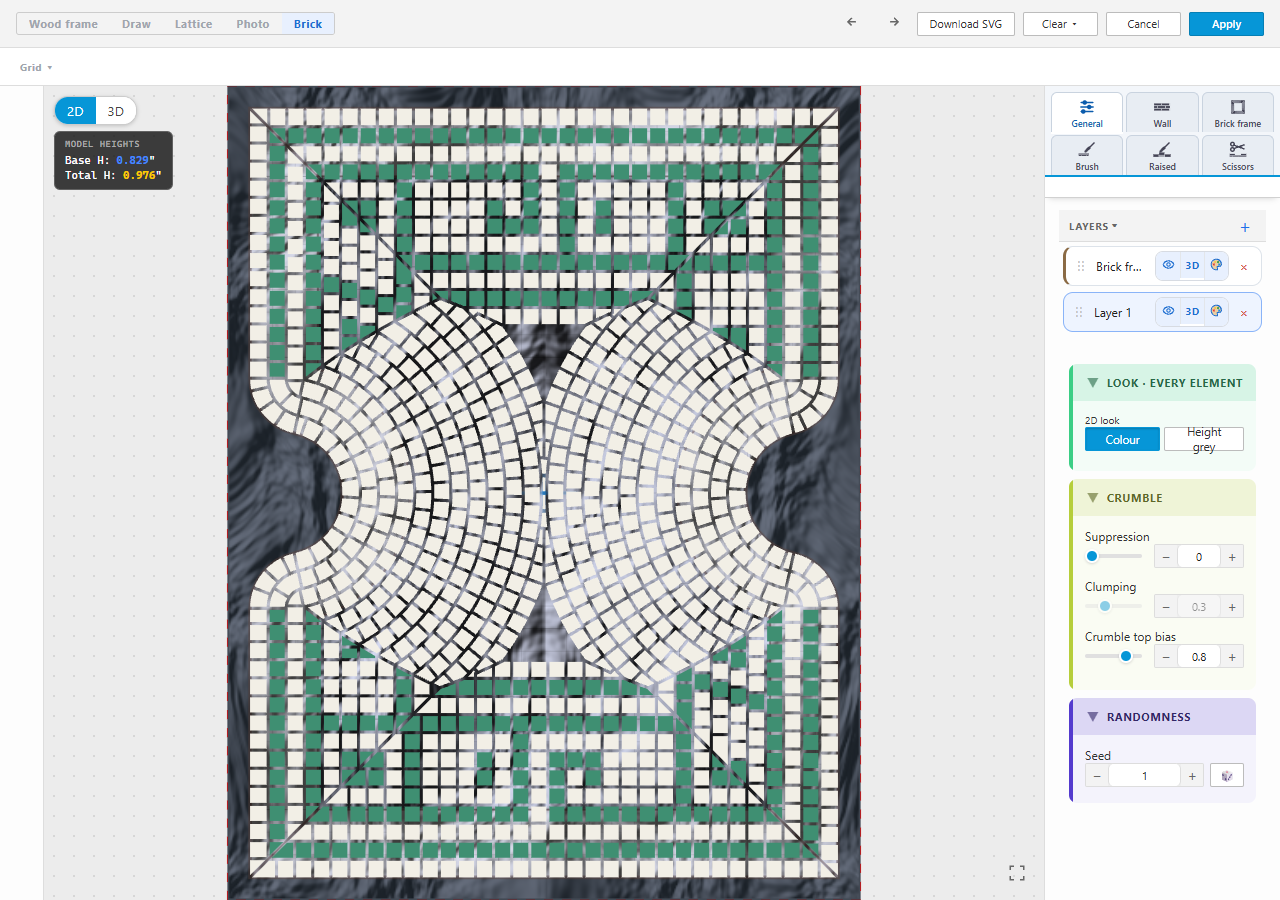Screen dimensions: 1280x900
Task: Delete Layer 1
Action: (1244, 313)
